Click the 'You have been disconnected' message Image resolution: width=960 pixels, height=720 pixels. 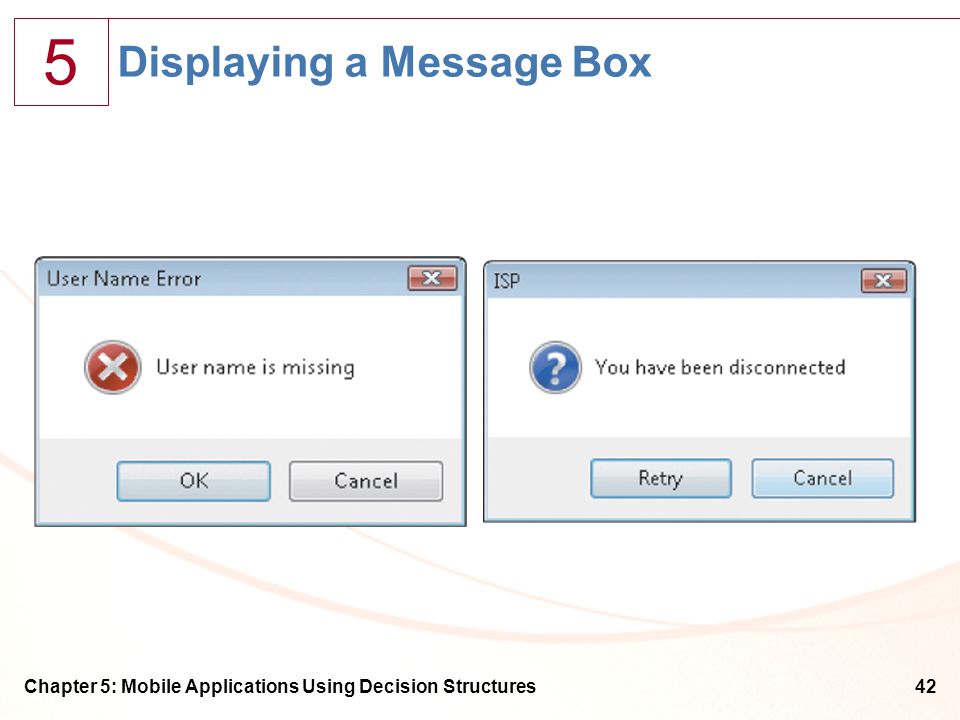tap(720, 367)
